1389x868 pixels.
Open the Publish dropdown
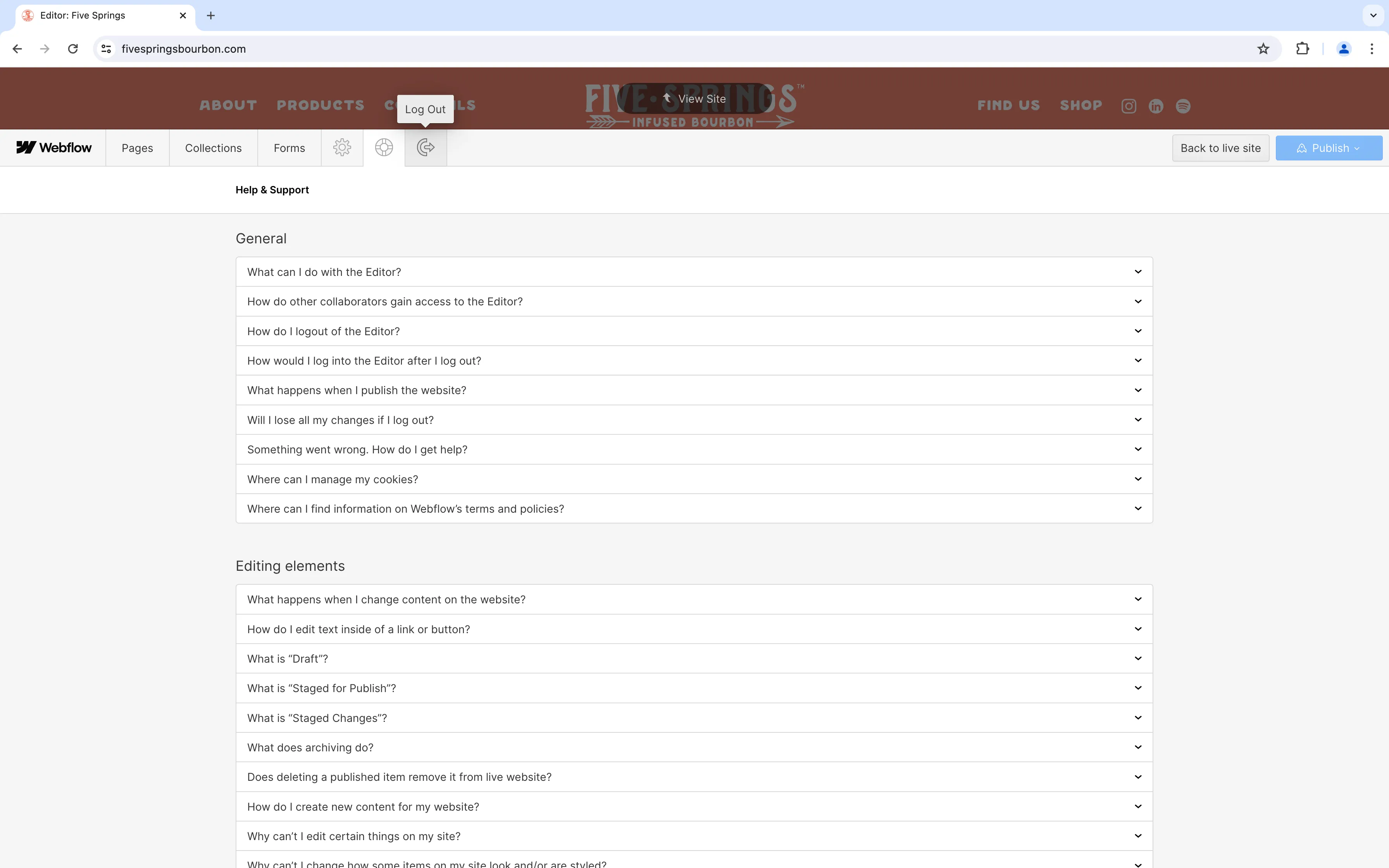tap(1328, 148)
